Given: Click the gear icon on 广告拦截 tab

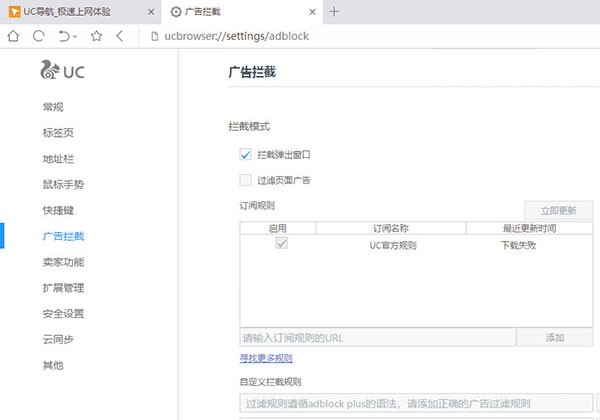Looking at the screenshot, I should [176, 12].
